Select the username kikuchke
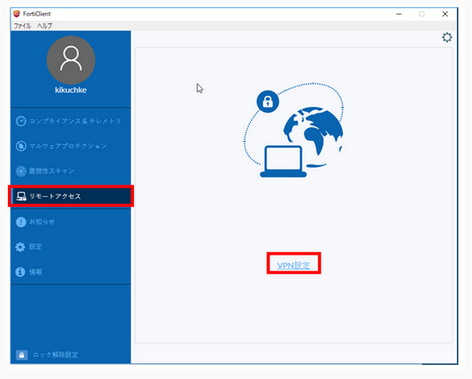 point(71,90)
